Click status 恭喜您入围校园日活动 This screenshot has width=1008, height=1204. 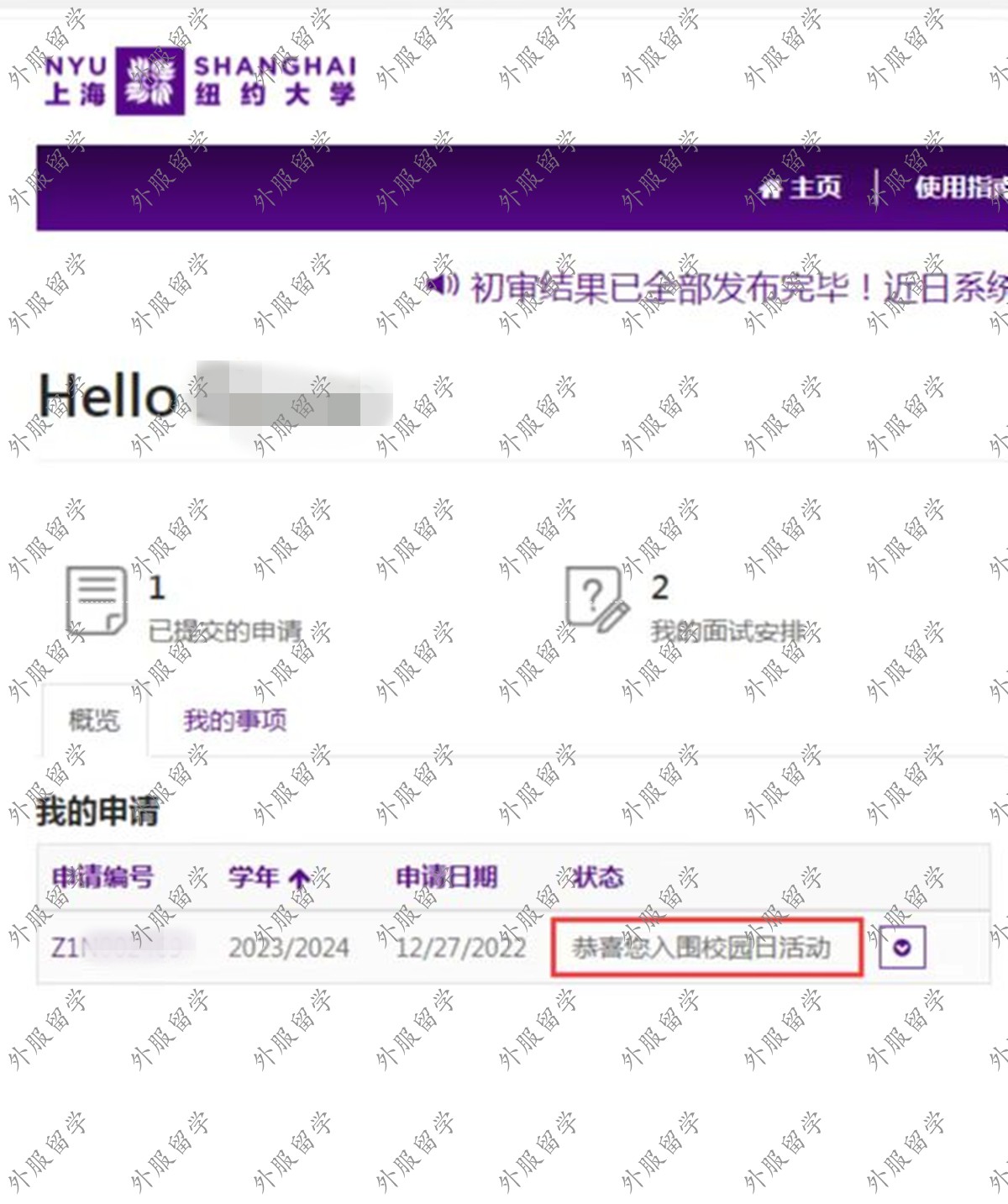(x=701, y=948)
